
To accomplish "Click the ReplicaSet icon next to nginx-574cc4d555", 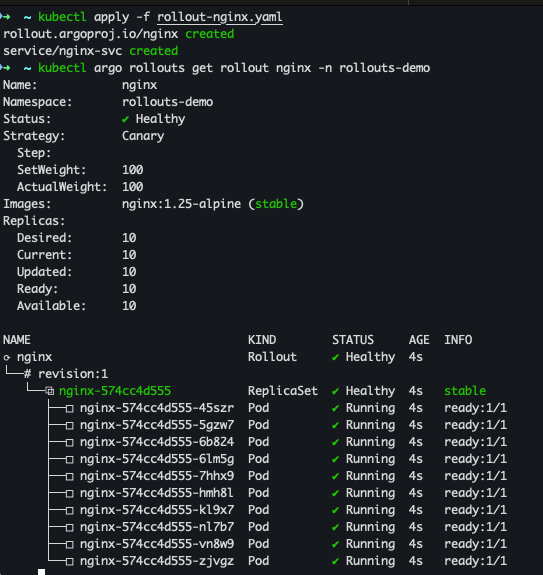I will click(50, 391).
